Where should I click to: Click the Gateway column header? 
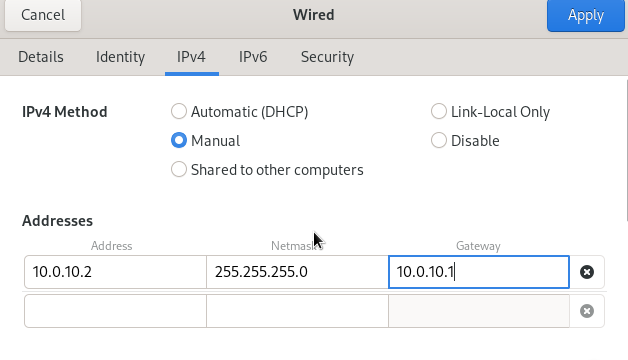tap(478, 245)
